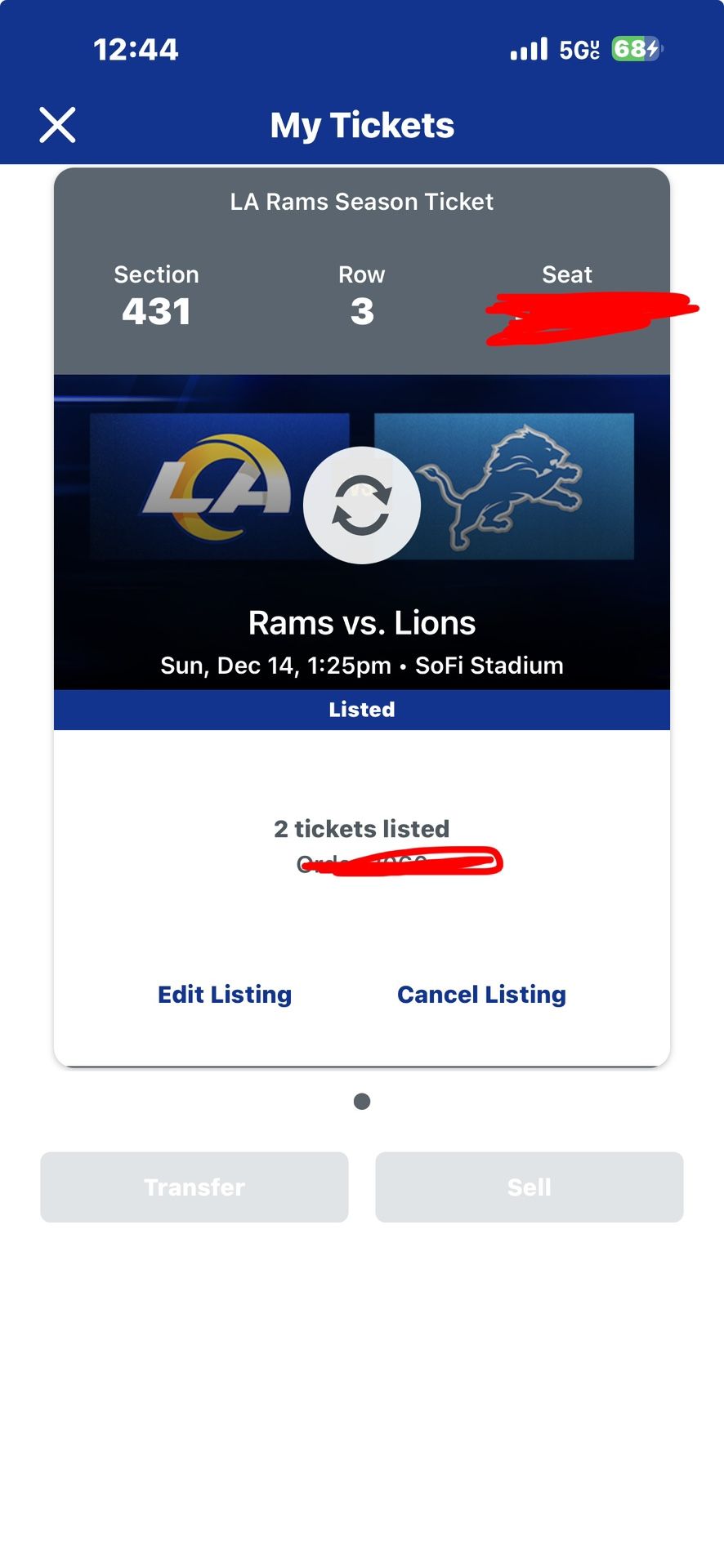Image resolution: width=724 pixels, height=1568 pixels.
Task: Select the 2 tickets listed text
Action: click(x=362, y=828)
